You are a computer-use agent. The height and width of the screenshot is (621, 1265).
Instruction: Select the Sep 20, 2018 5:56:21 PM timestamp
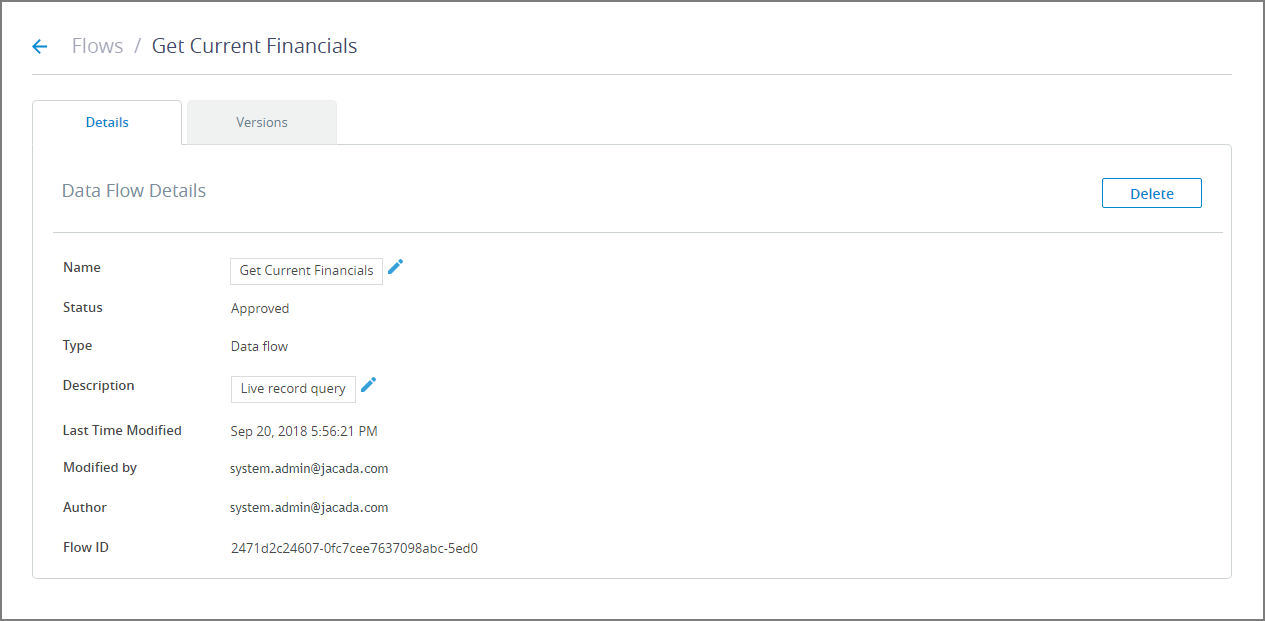[x=304, y=432]
